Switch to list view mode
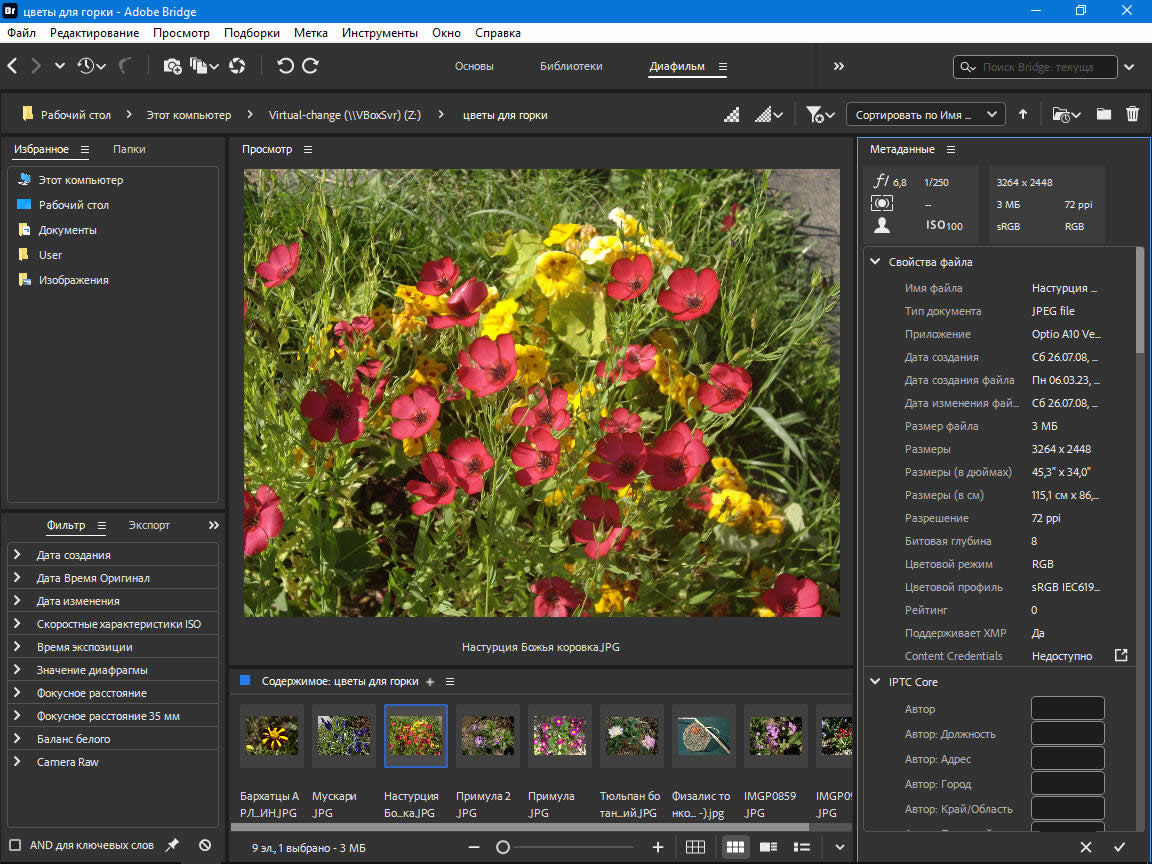1152x864 pixels. coord(801,847)
